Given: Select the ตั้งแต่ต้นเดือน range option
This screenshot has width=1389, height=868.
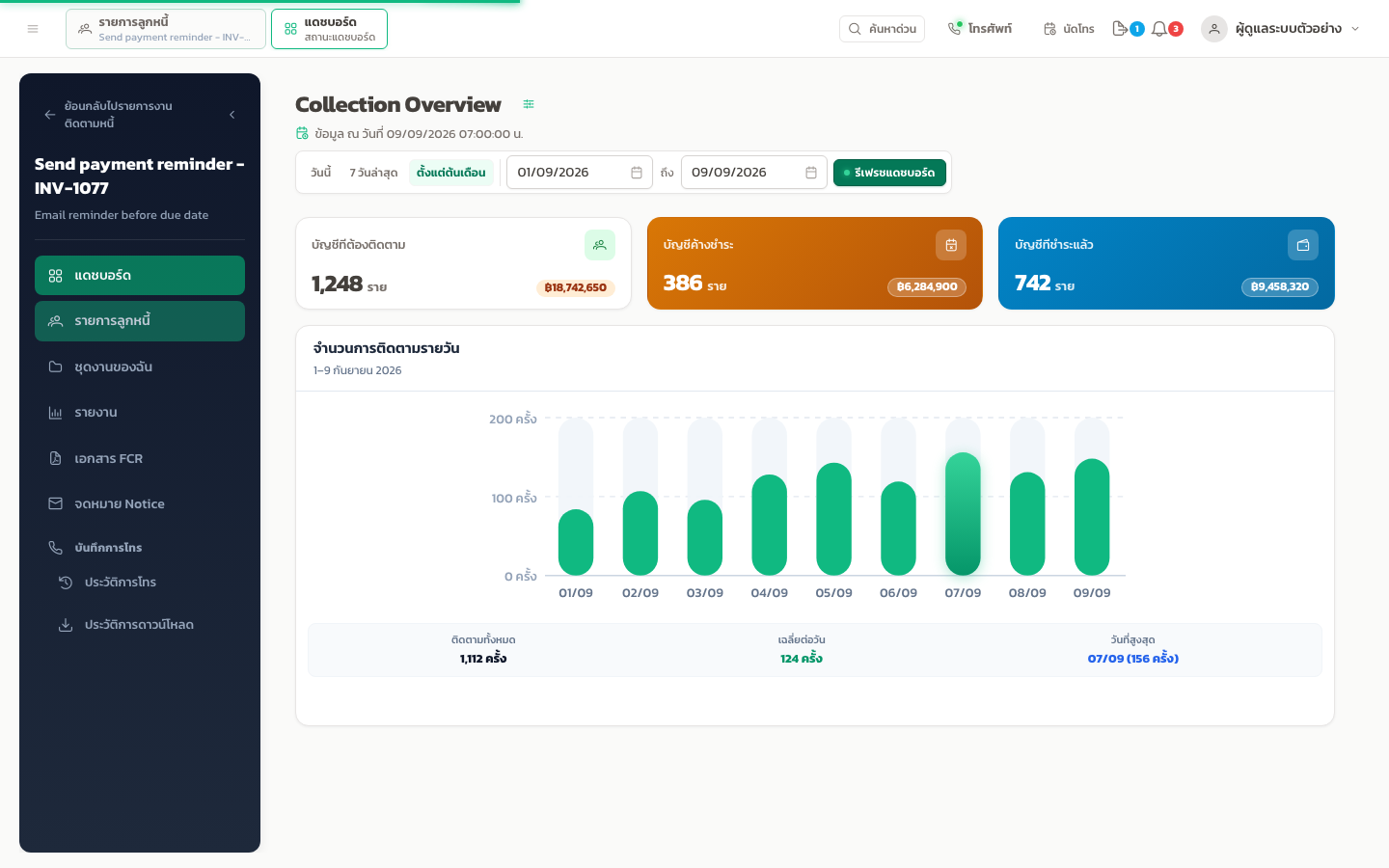Looking at the screenshot, I should click(451, 173).
